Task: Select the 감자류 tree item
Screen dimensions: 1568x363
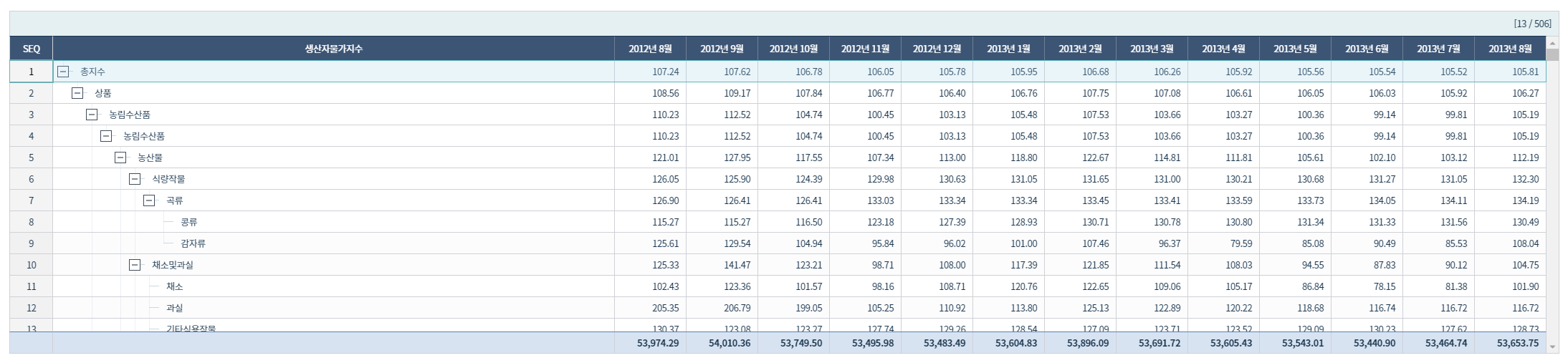Action: click(193, 243)
